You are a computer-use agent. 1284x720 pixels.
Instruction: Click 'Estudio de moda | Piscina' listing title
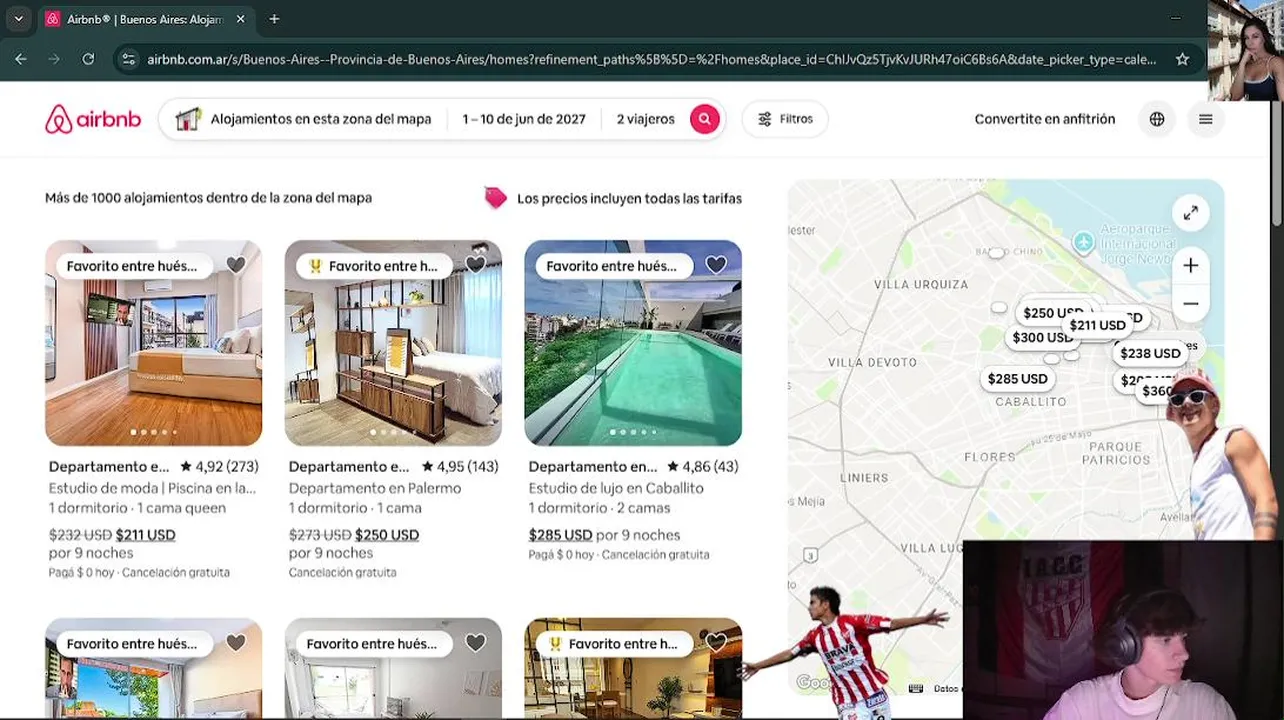(152, 488)
